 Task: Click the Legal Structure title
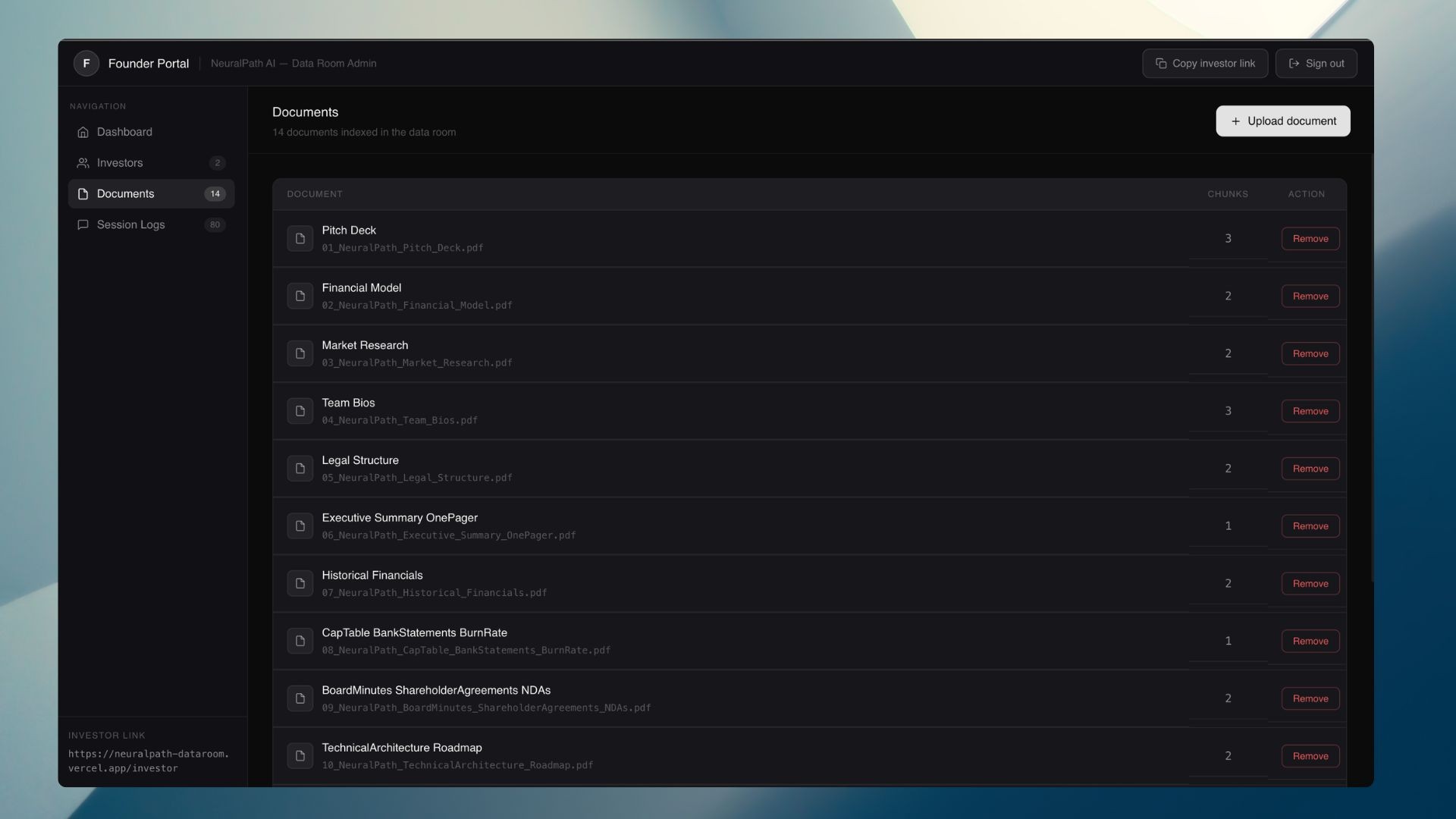coord(360,460)
